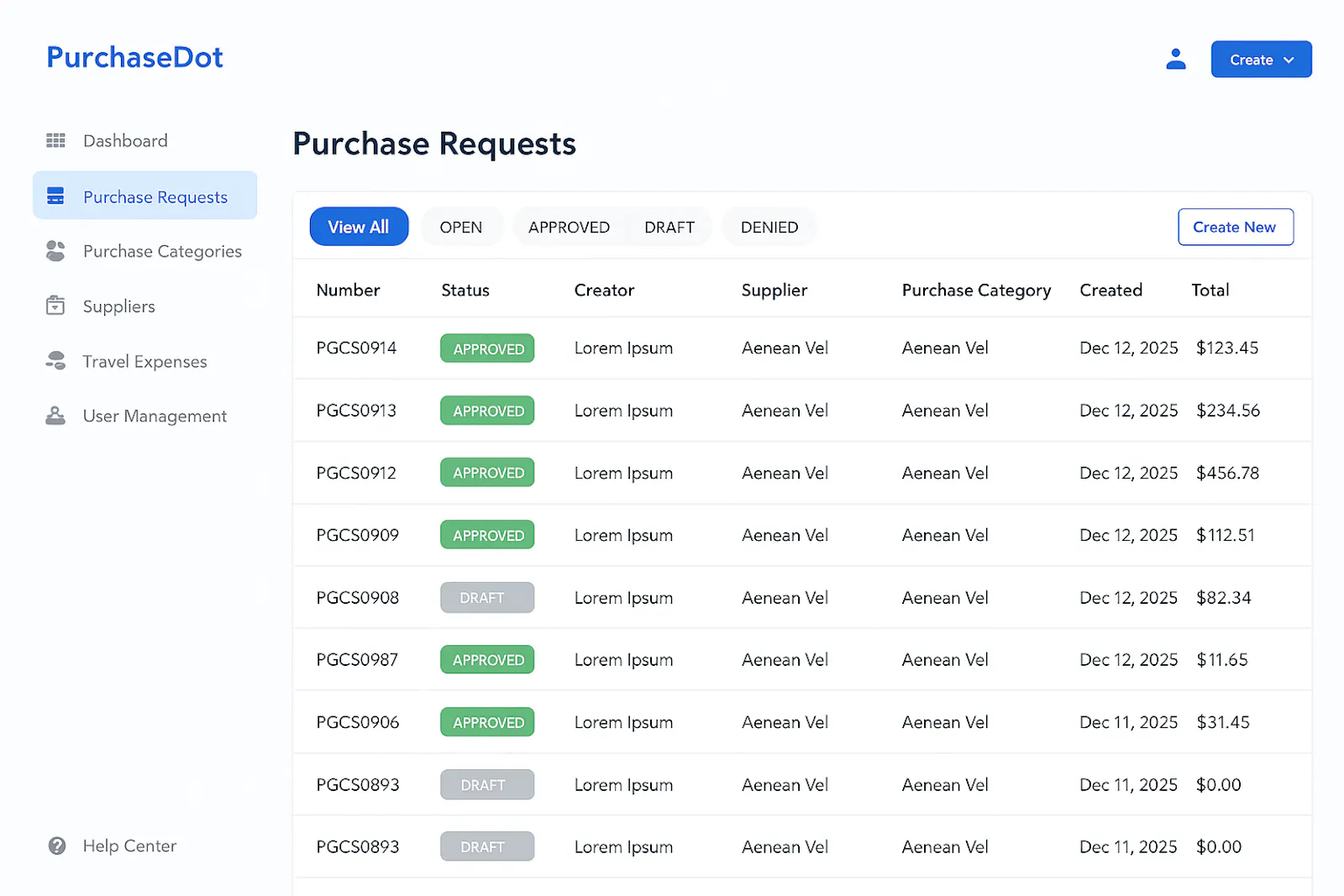Image resolution: width=1344 pixels, height=896 pixels.
Task: Open request PGCS0908
Action: pos(358,597)
